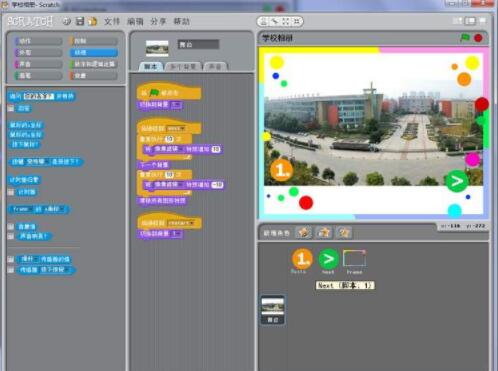The width and height of the screenshot is (498, 371).
Task: Click the red stop sign icon
Action: coord(478,38)
